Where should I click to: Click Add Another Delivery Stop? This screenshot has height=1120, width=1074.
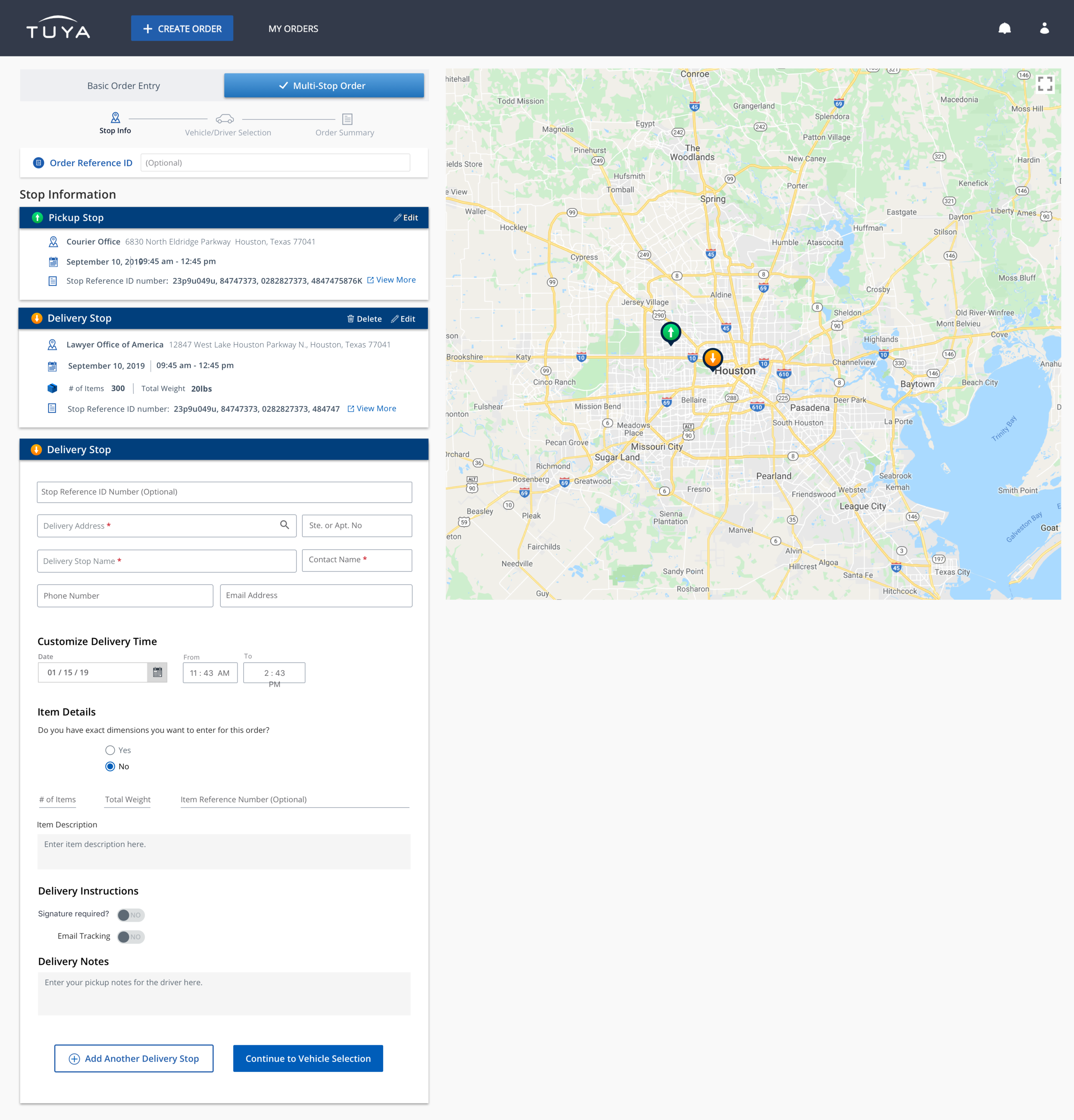click(134, 1058)
